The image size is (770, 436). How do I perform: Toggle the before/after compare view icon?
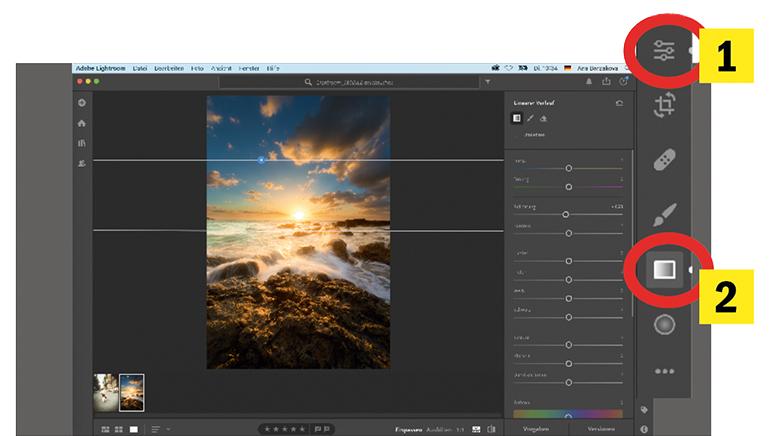click(491, 429)
